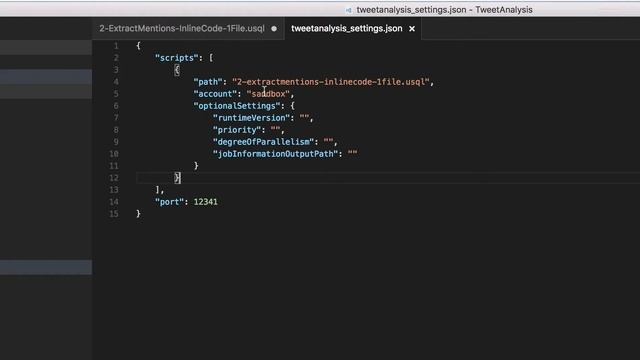The height and width of the screenshot is (360, 640).
Task: Click the "path" key on line 4
Action: coord(208,82)
